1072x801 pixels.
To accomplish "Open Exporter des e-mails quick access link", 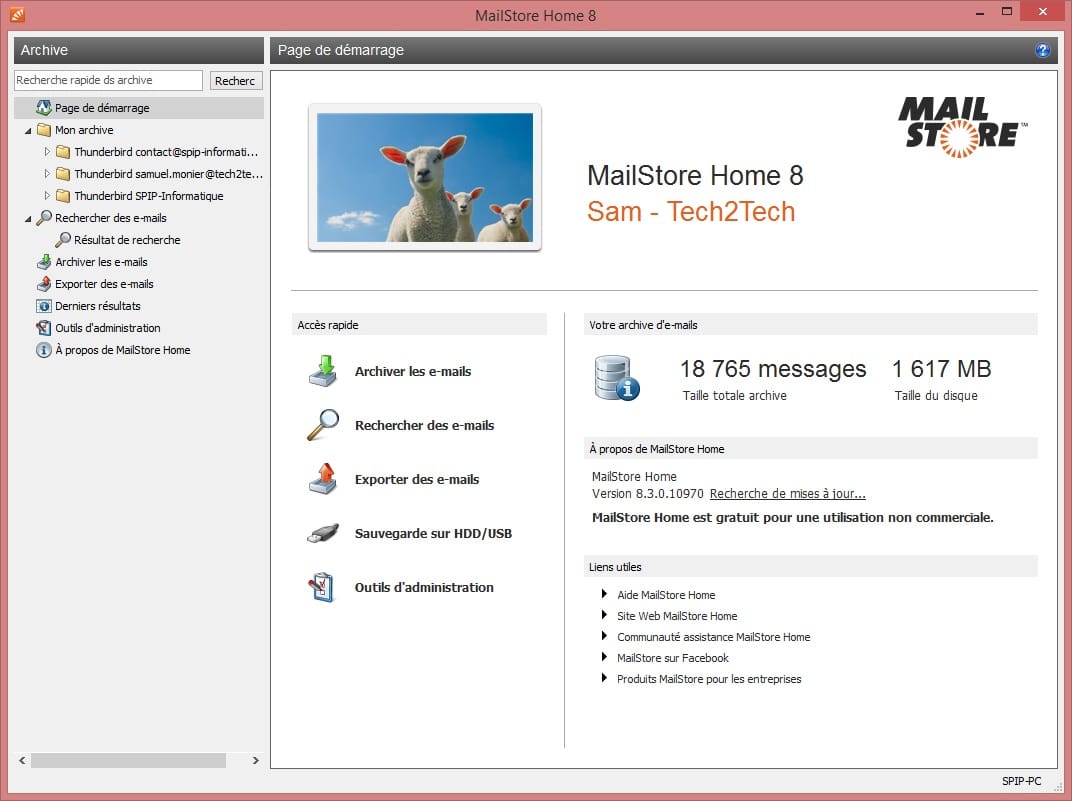I will click(x=417, y=479).
